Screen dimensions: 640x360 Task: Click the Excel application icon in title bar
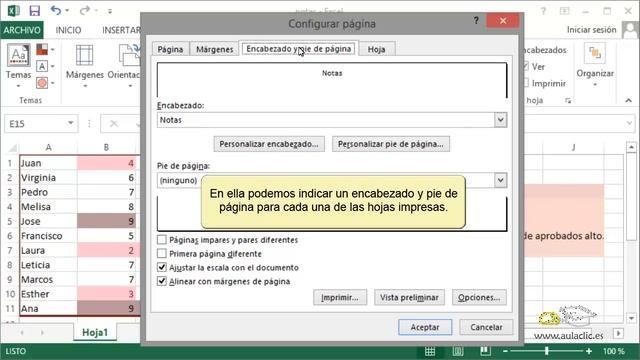point(13,11)
